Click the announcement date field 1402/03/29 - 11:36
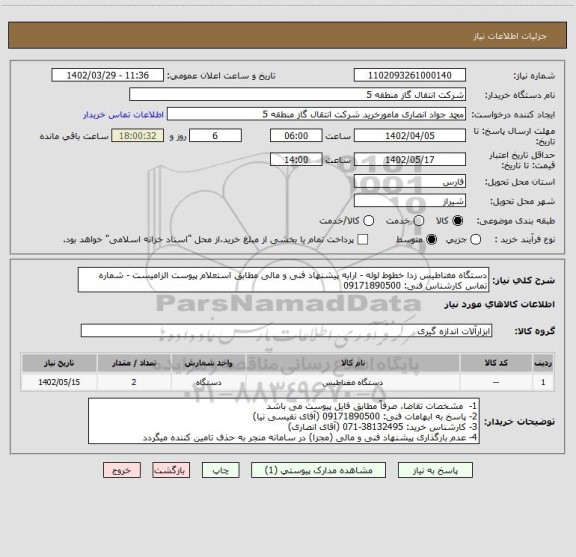 108,75
